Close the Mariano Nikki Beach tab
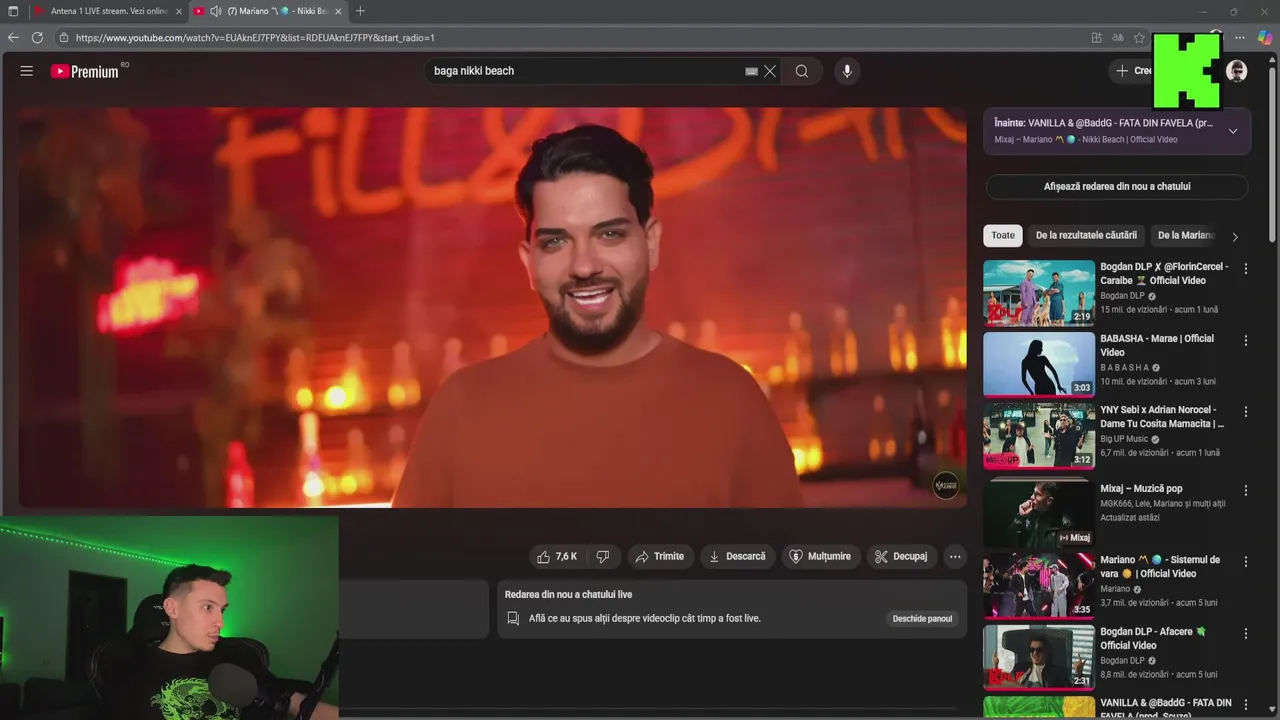This screenshot has width=1280, height=720. [x=338, y=11]
